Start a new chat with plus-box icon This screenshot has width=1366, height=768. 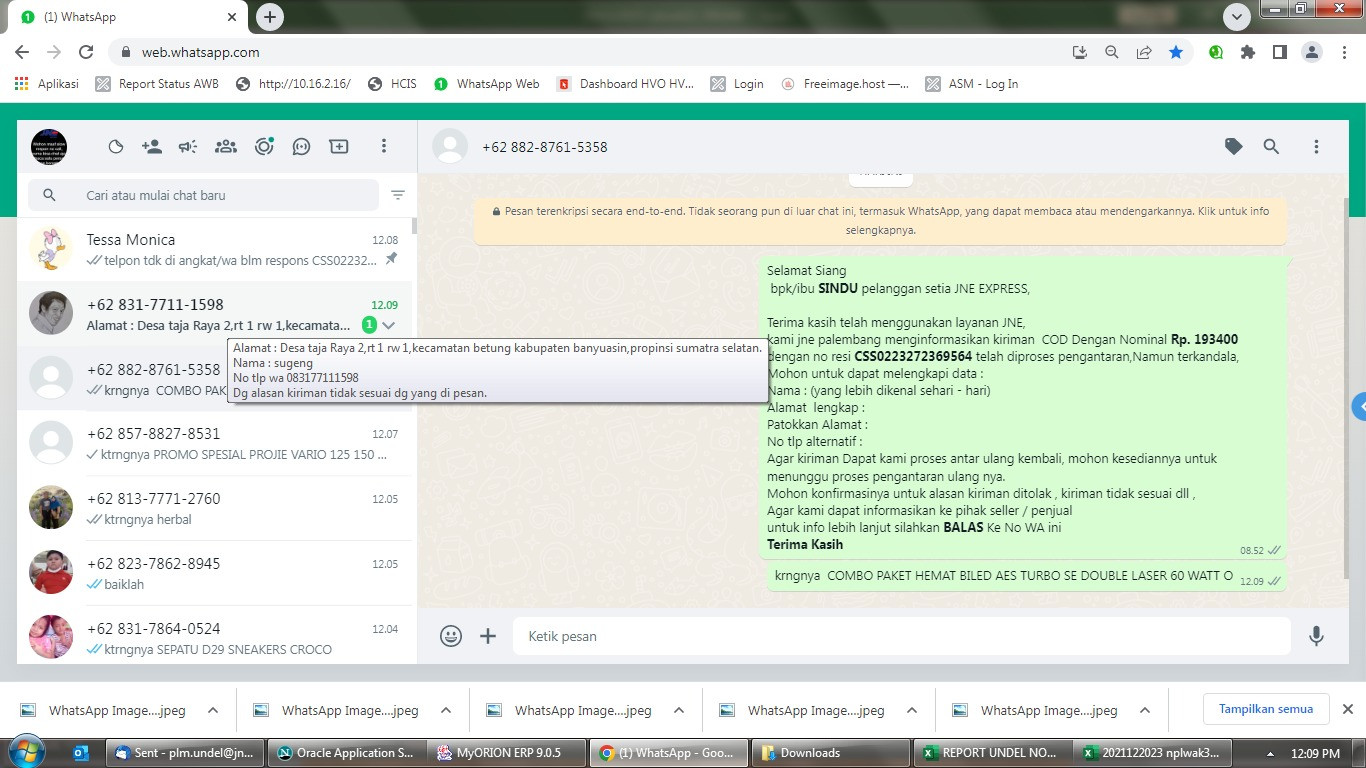click(339, 147)
